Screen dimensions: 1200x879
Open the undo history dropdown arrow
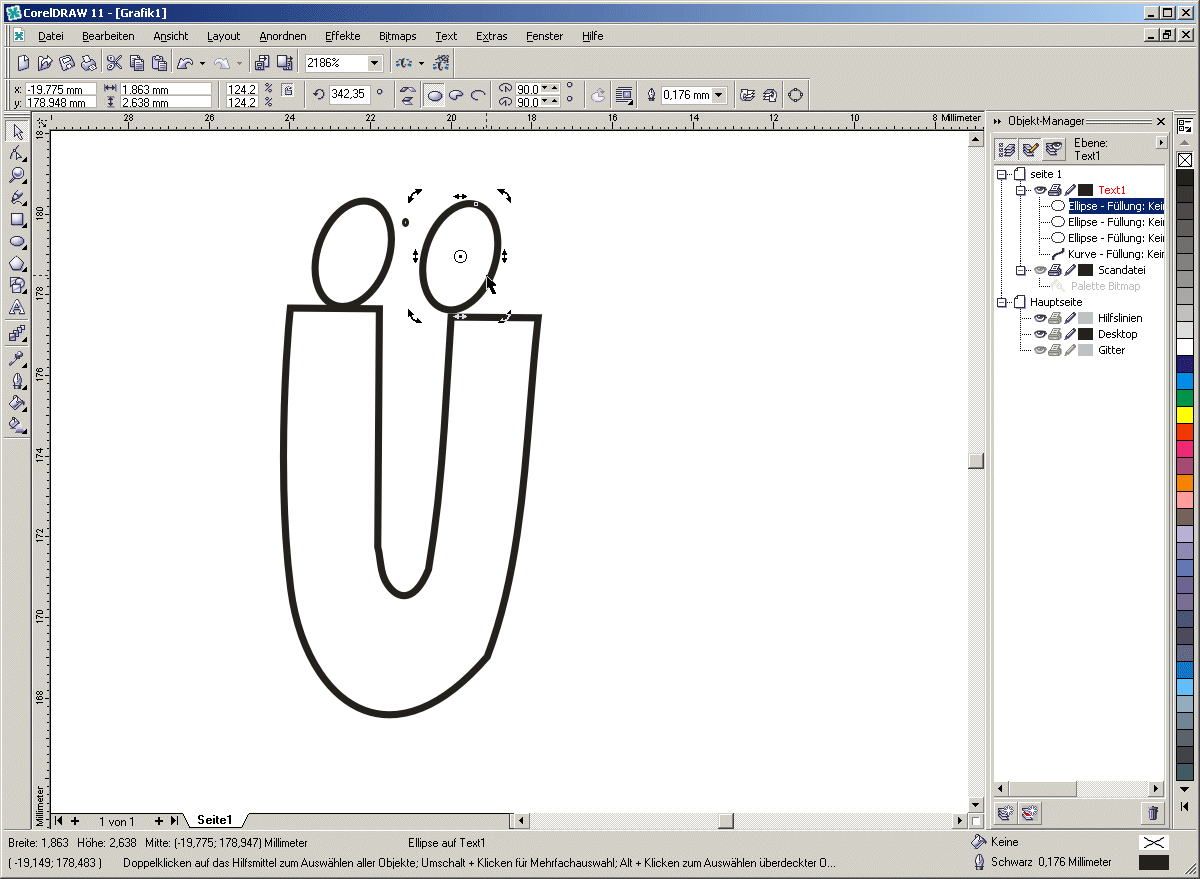coord(202,63)
